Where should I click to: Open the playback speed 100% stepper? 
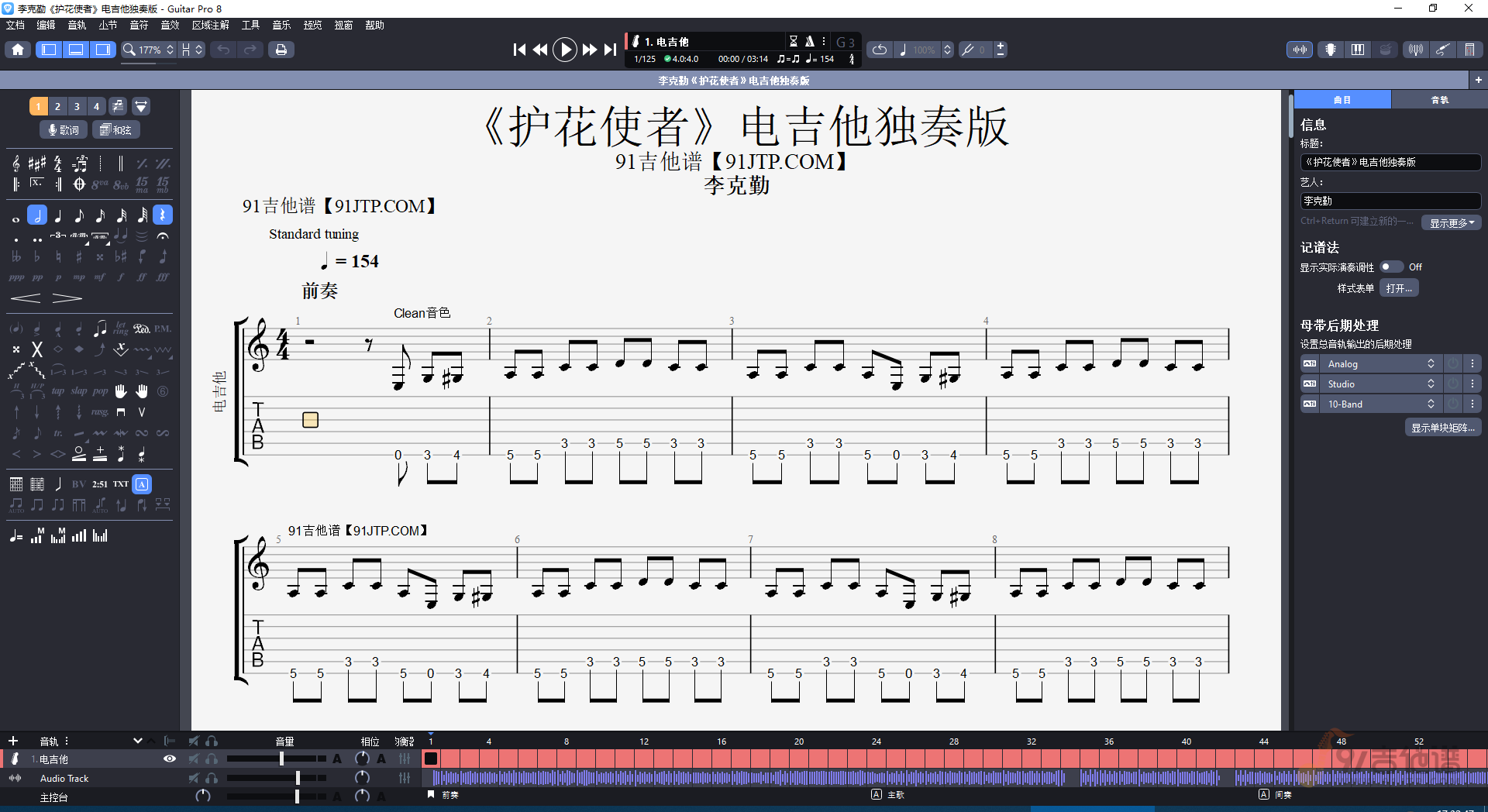click(947, 50)
